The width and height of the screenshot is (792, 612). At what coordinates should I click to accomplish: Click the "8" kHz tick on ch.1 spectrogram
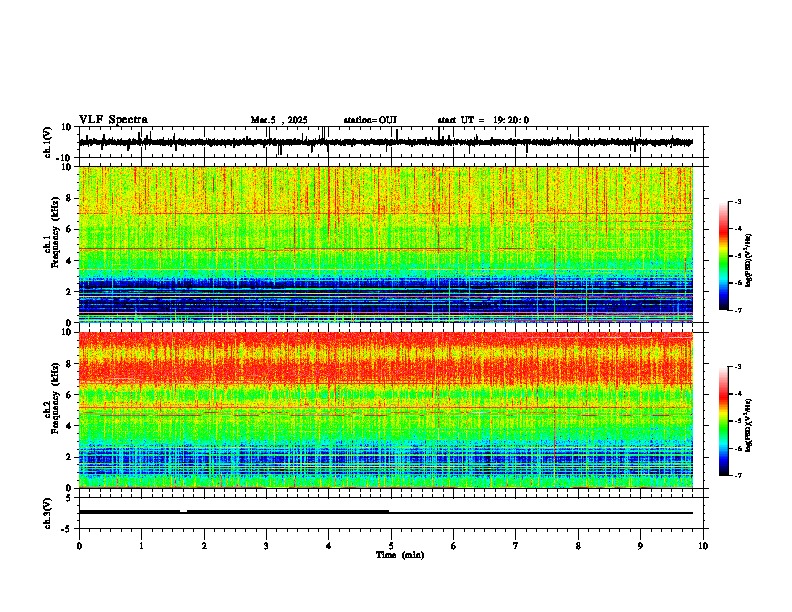[x=69, y=198]
